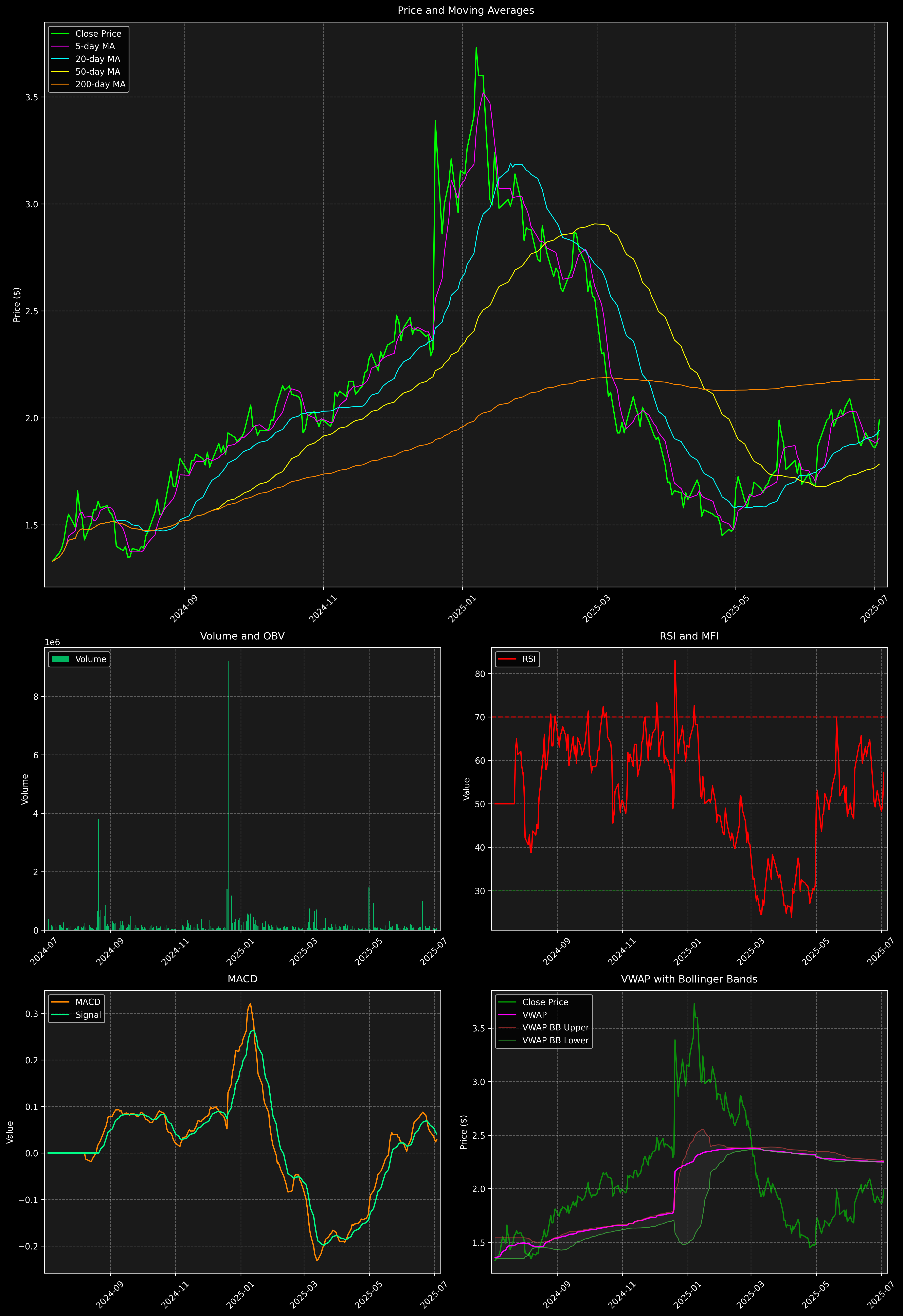903x1316 pixels.
Task: Click the '3.5' y-axis tick on the top chart
Action: click(32, 97)
